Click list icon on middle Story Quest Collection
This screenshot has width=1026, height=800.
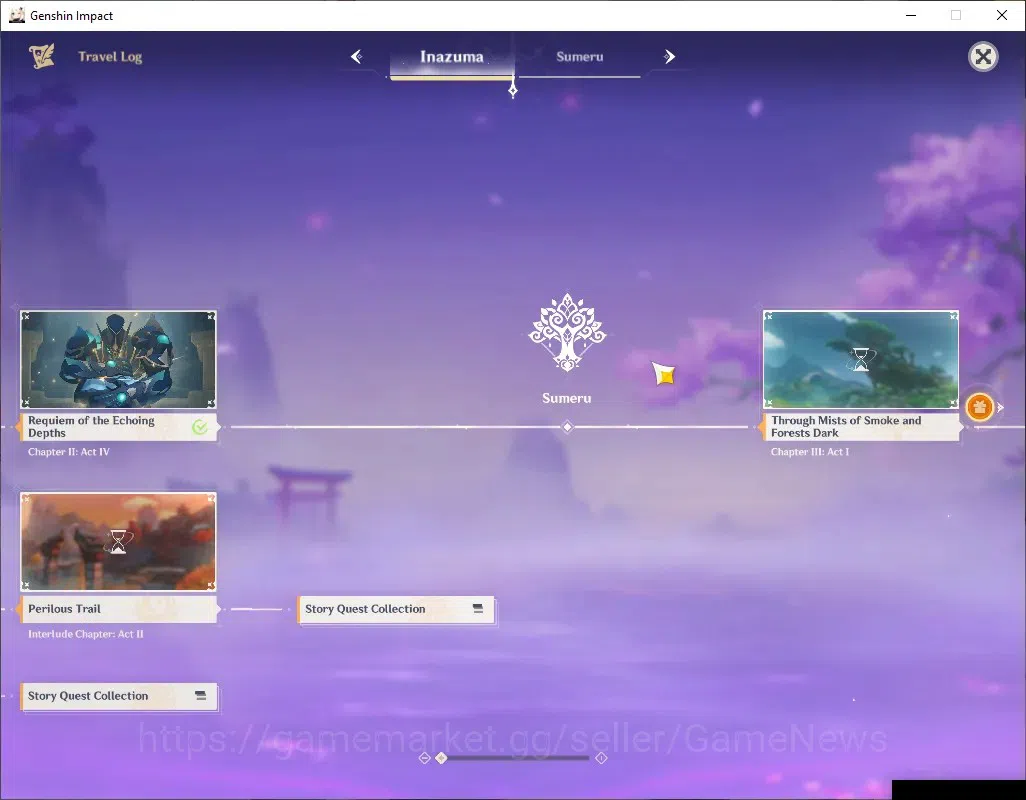pyautogui.click(x=478, y=608)
